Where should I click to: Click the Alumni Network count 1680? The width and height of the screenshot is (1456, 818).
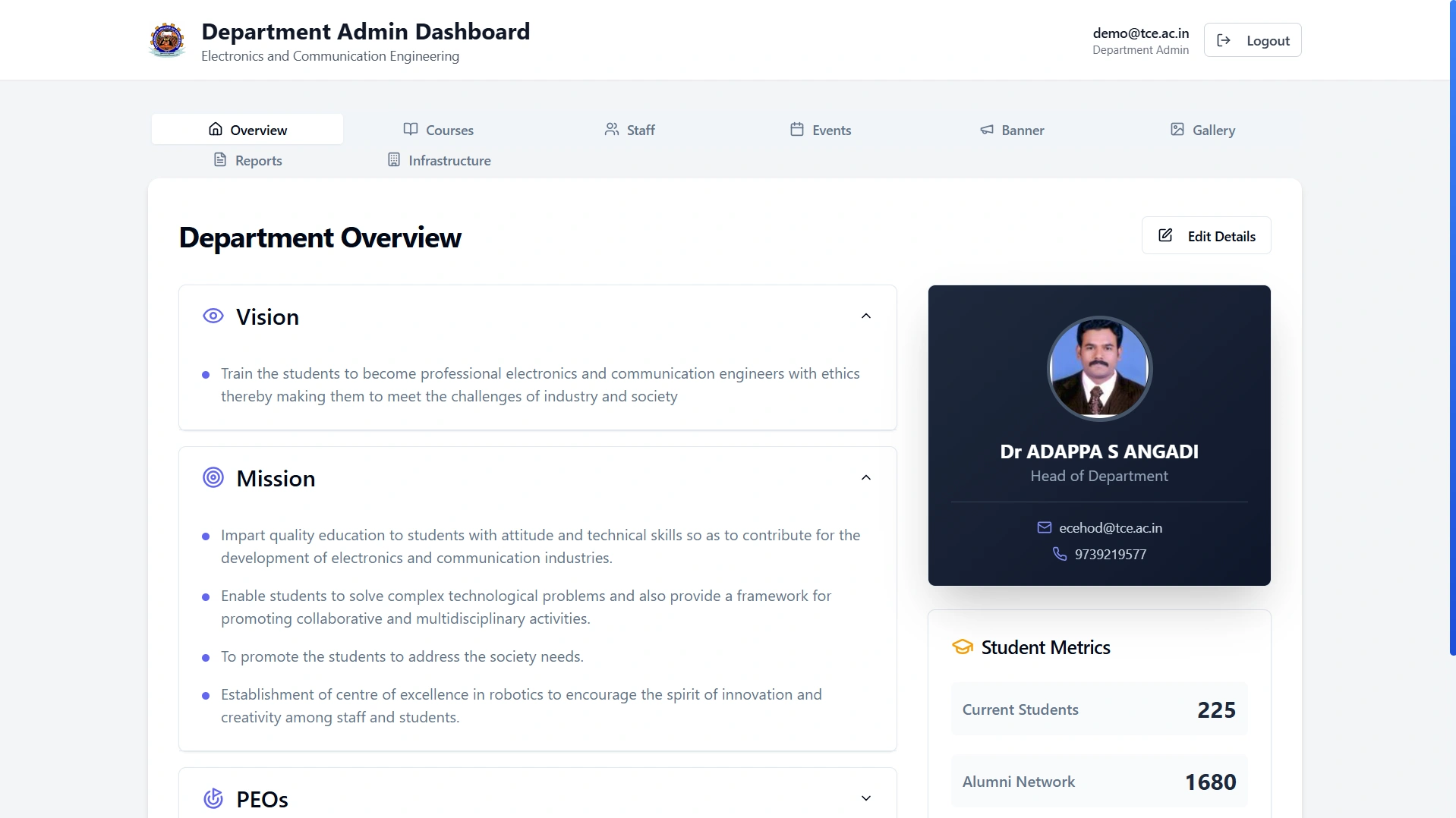click(x=1210, y=782)
